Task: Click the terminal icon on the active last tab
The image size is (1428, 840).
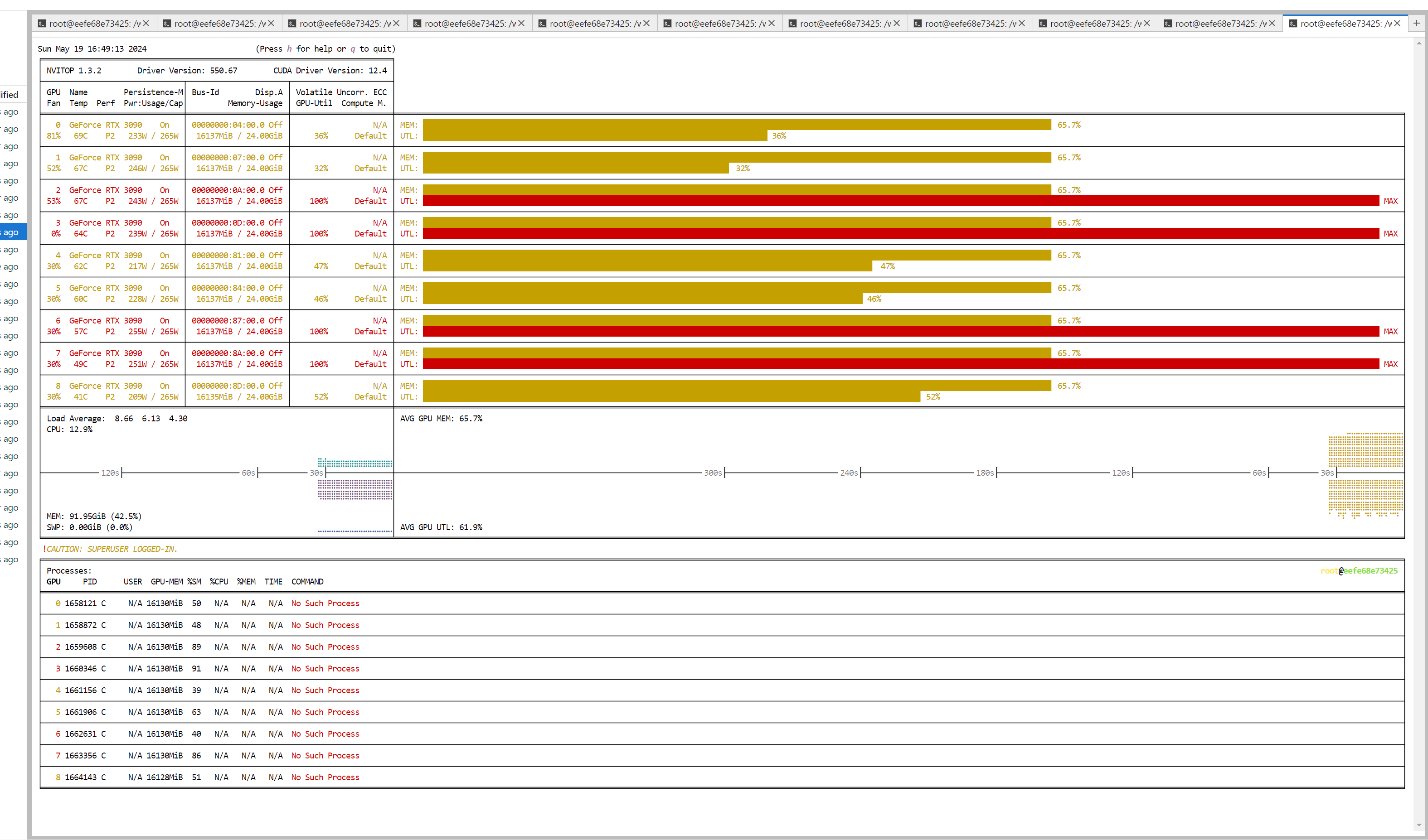Action: [1292, 24]
